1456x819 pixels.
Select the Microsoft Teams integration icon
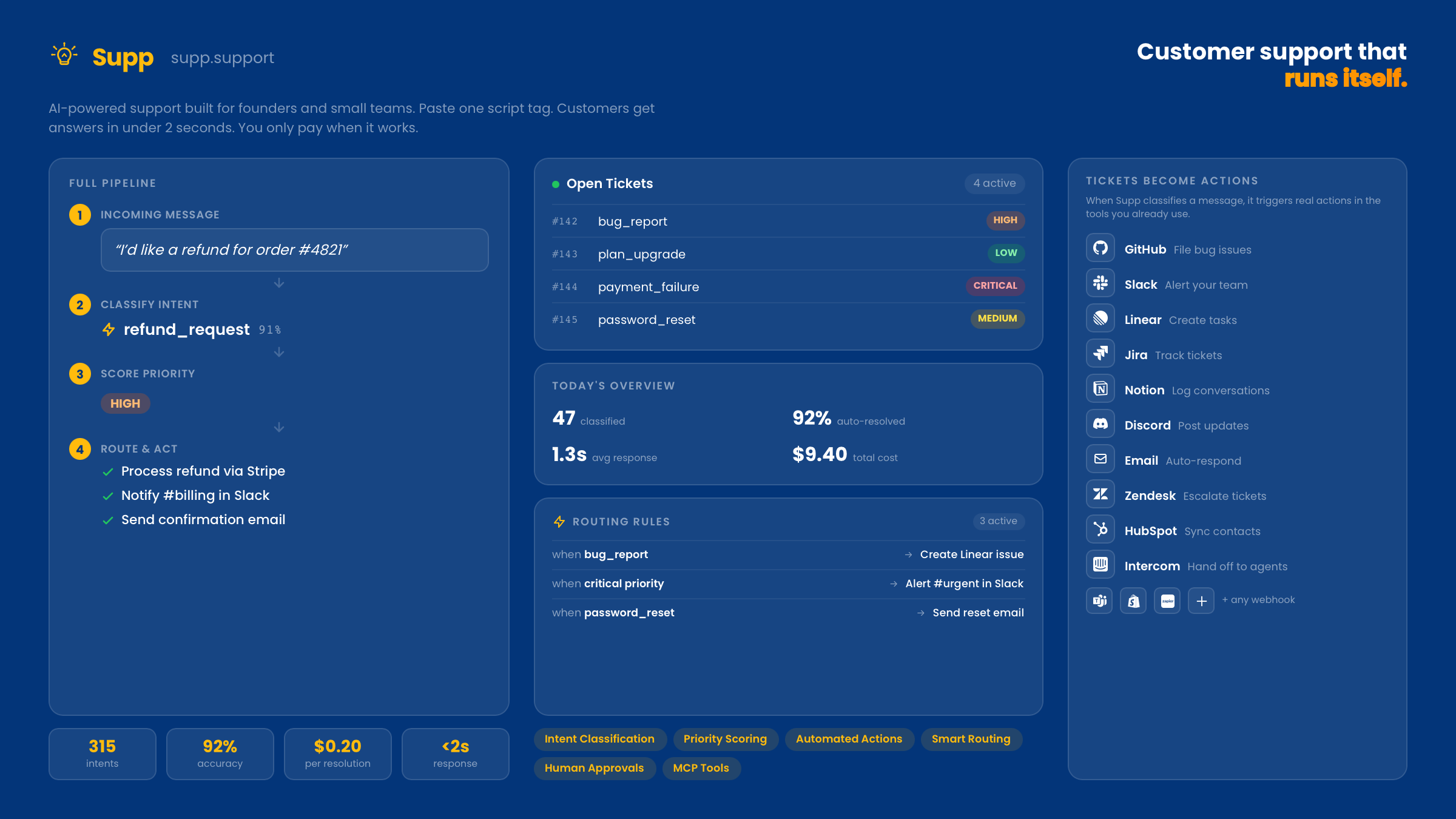[x=1099, y=600]
